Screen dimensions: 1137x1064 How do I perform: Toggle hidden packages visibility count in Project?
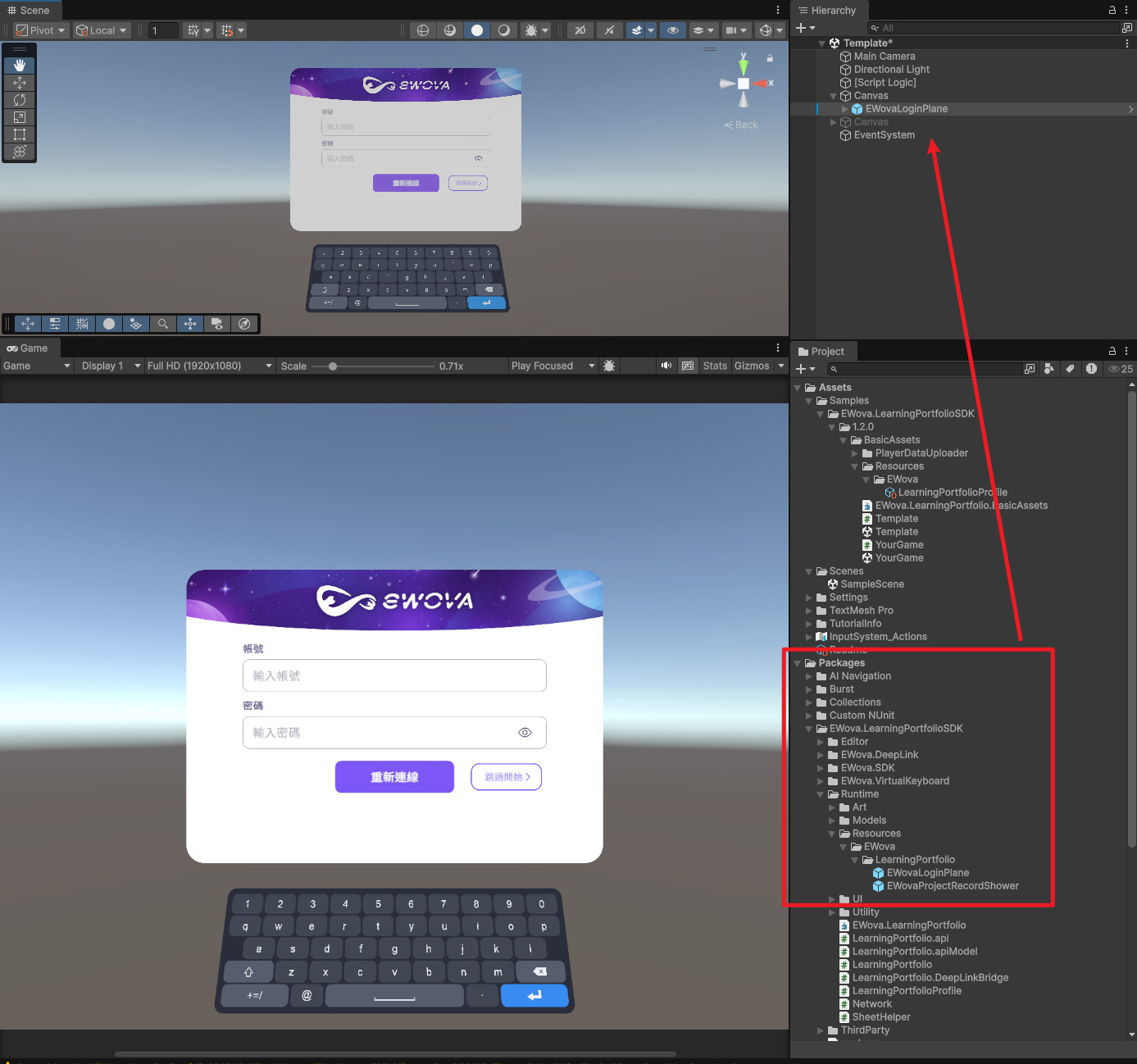coord(1121,369)
